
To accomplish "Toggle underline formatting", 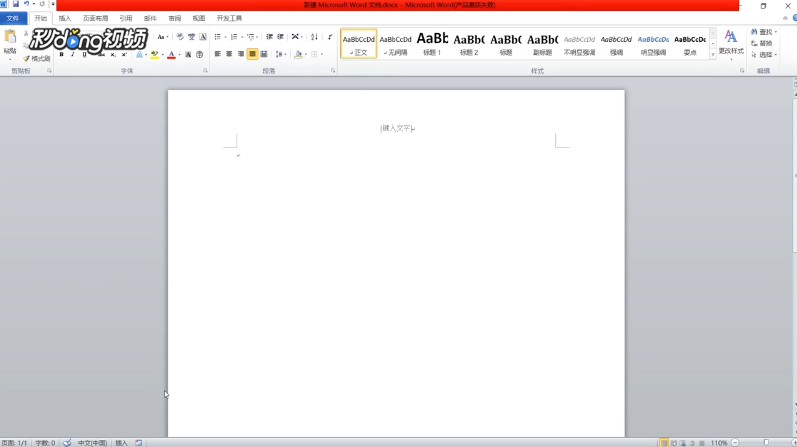I will 84,54.
